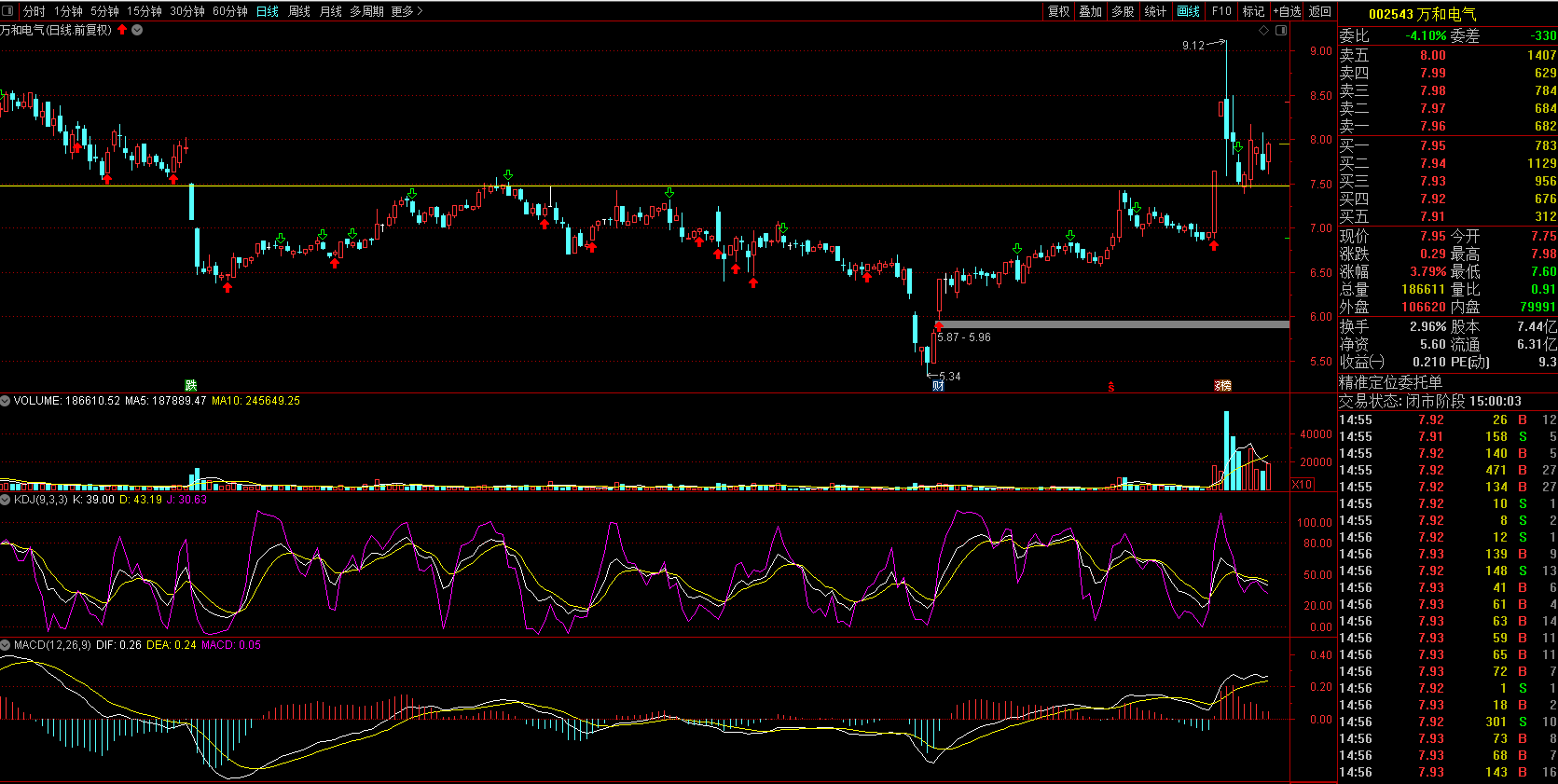Click the X10 volume scale label
Screen dimensions: 1558x784
pyautogui.click(x=1303, y=484)
